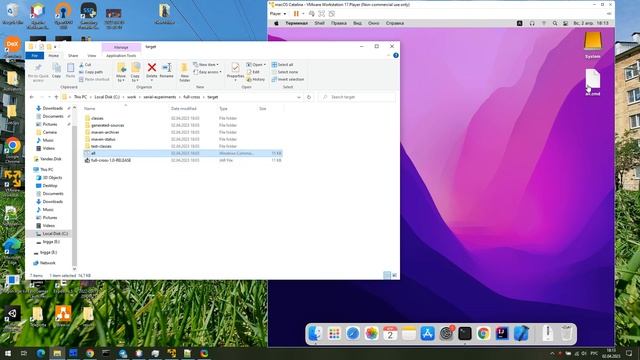Expand the New item dropdown

pos(206,64)
